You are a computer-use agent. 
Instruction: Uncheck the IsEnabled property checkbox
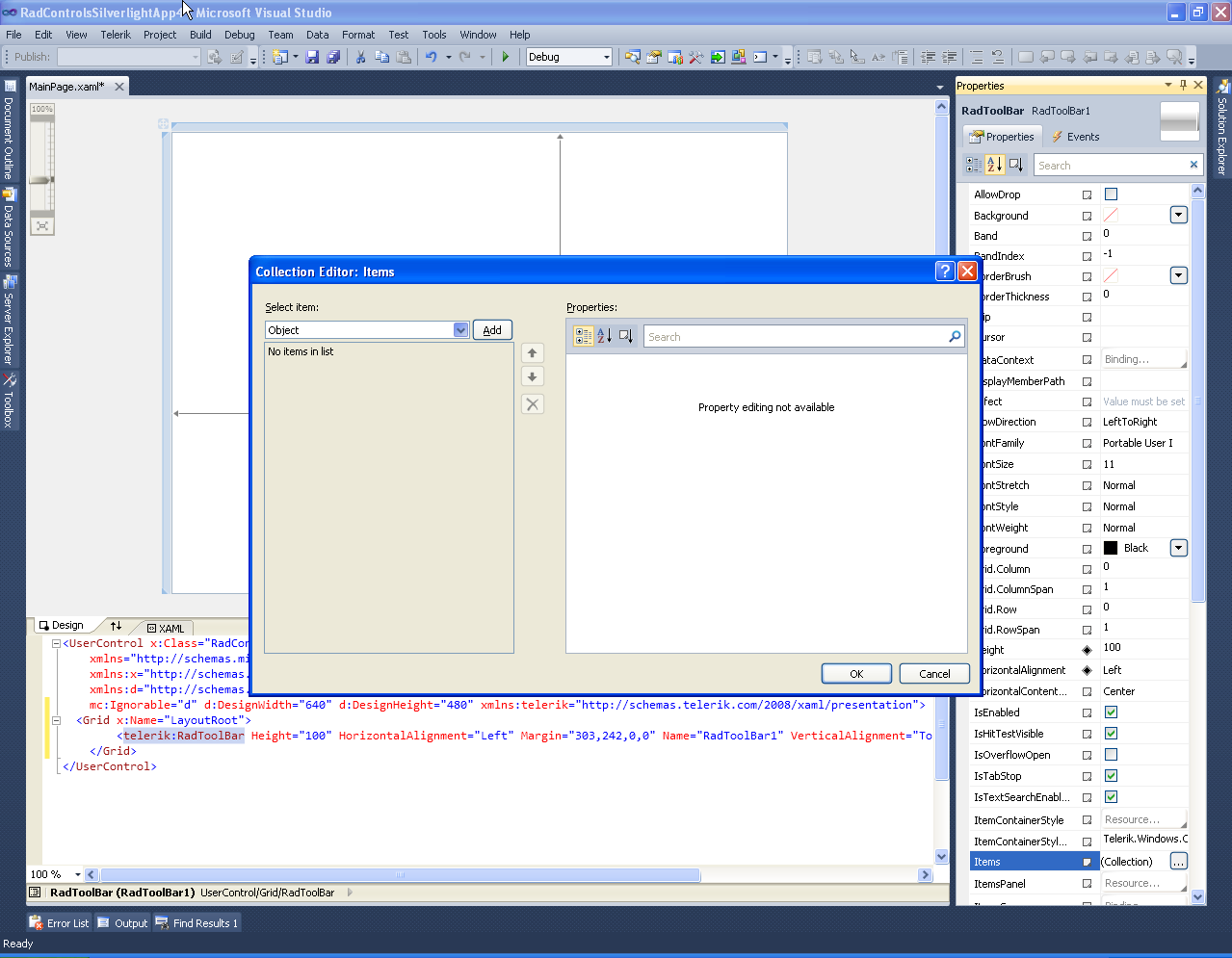click(x=1111, y=712)
